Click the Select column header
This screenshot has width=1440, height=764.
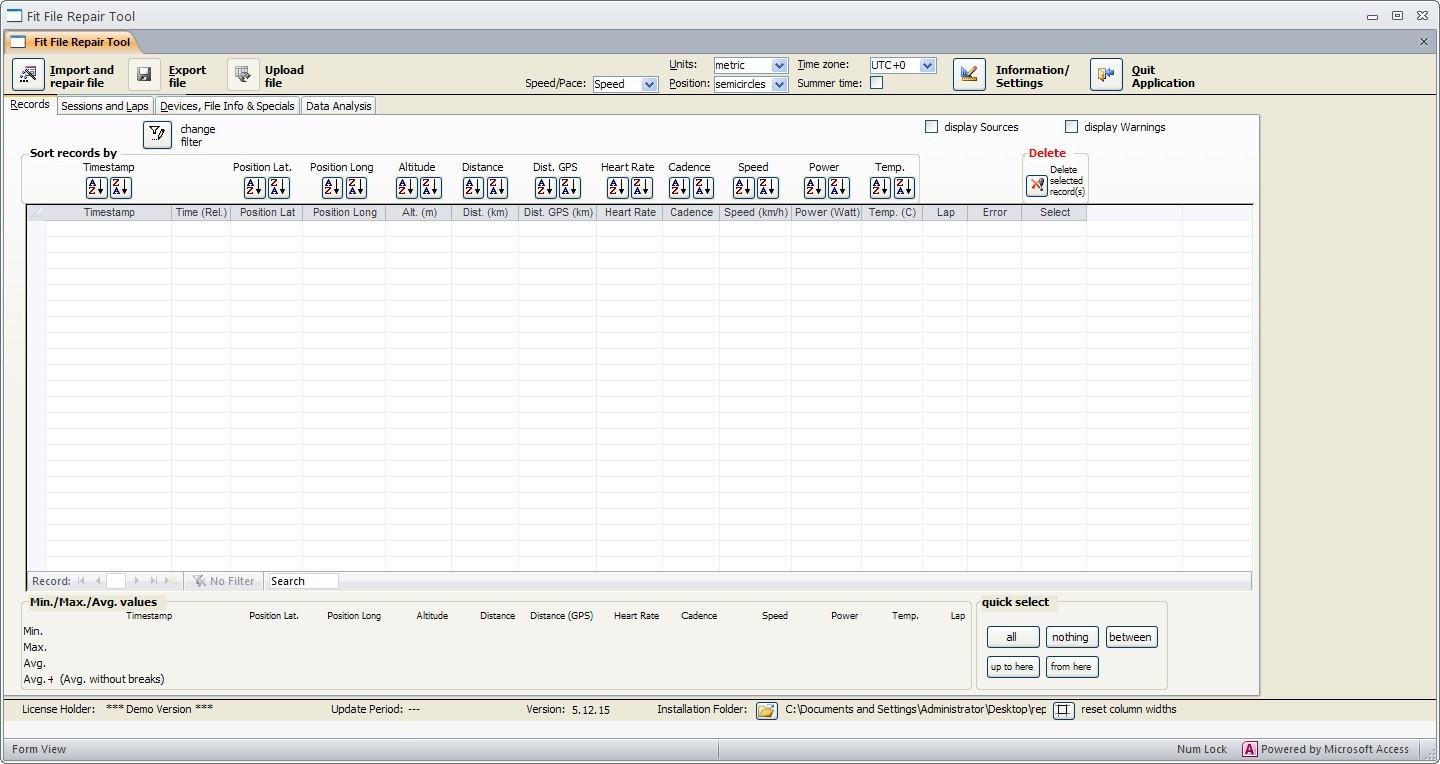tap(1054, 213)
